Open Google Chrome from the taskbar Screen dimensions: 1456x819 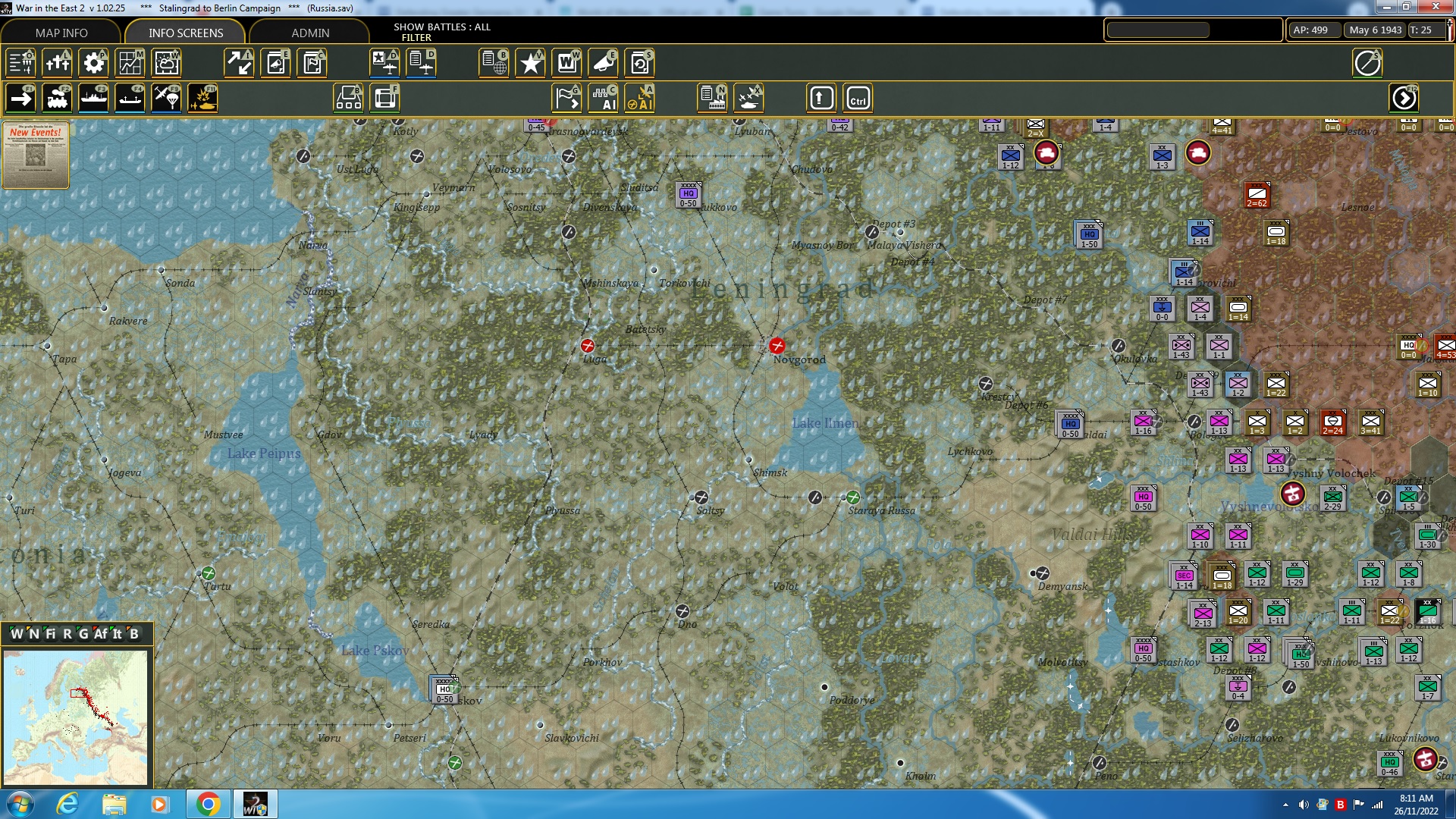click(x=208, y=804)
